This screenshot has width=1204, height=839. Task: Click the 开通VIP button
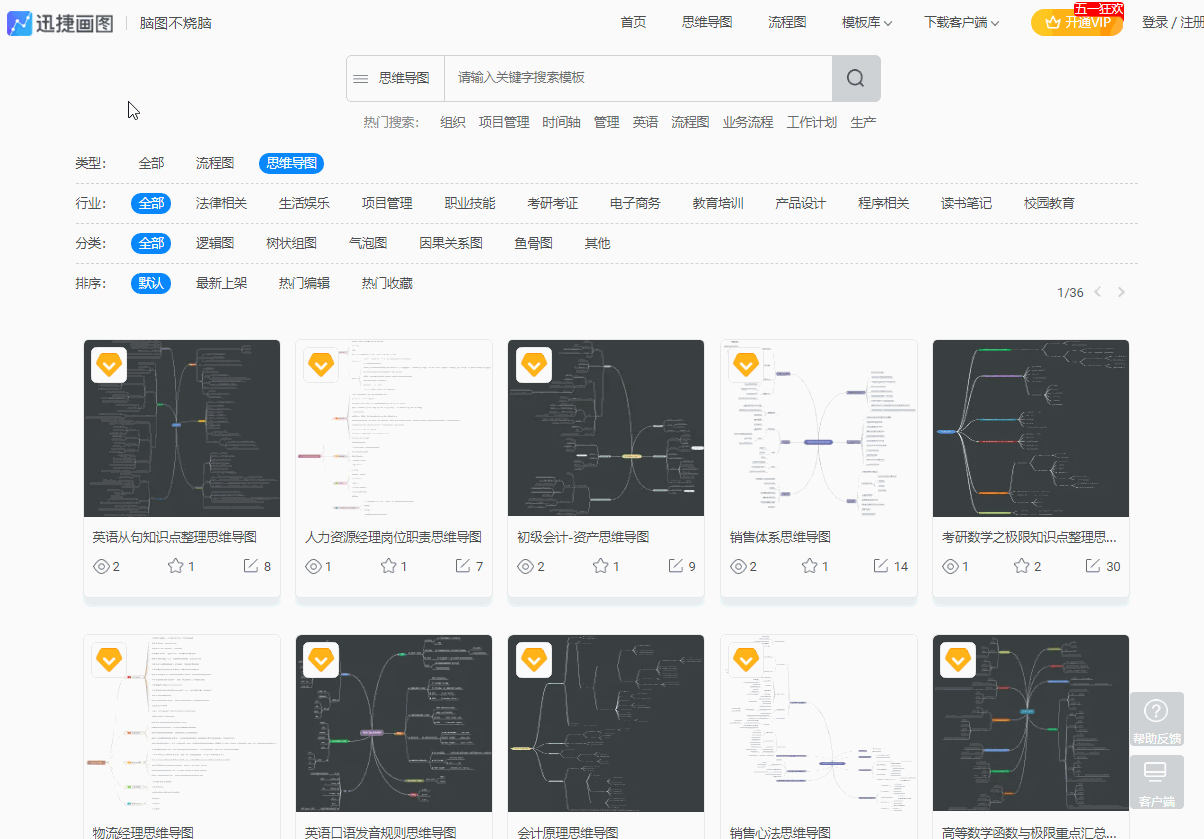pyautogui.click(x=1077, y=21)
